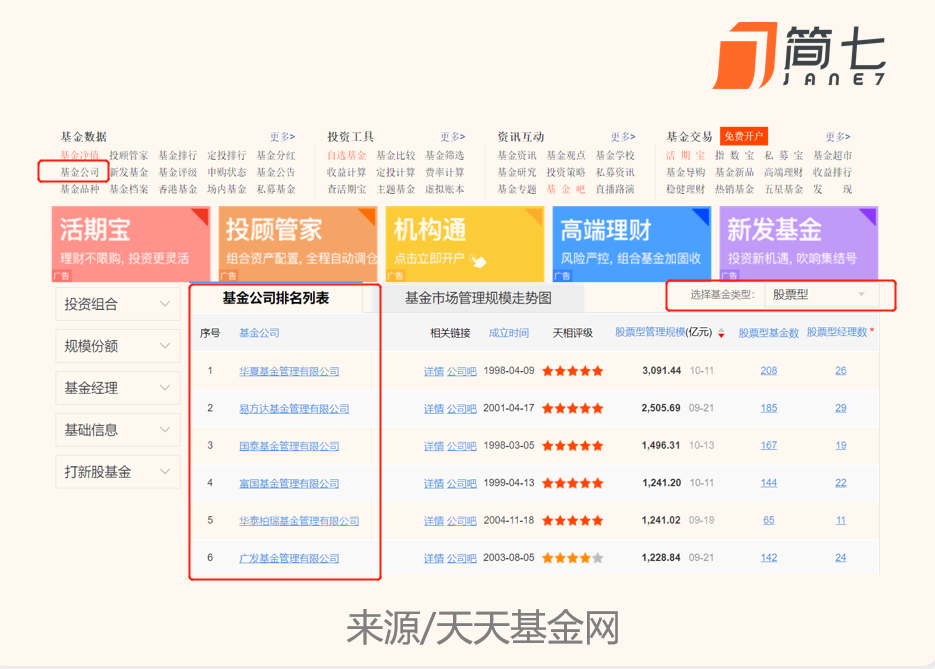Open the 新发基金 purple banner
The height and width of the screenshot is (669, 935).
pos(798,244)
